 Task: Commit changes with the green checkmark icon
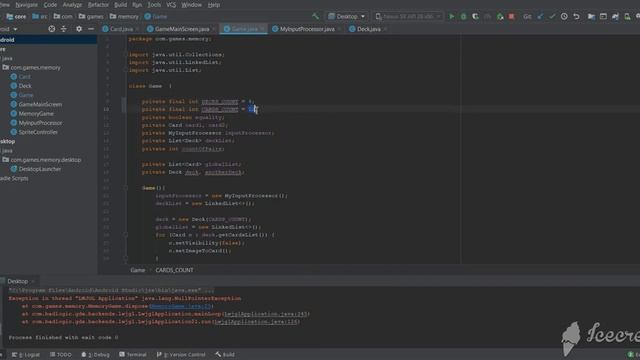(552, 17)
